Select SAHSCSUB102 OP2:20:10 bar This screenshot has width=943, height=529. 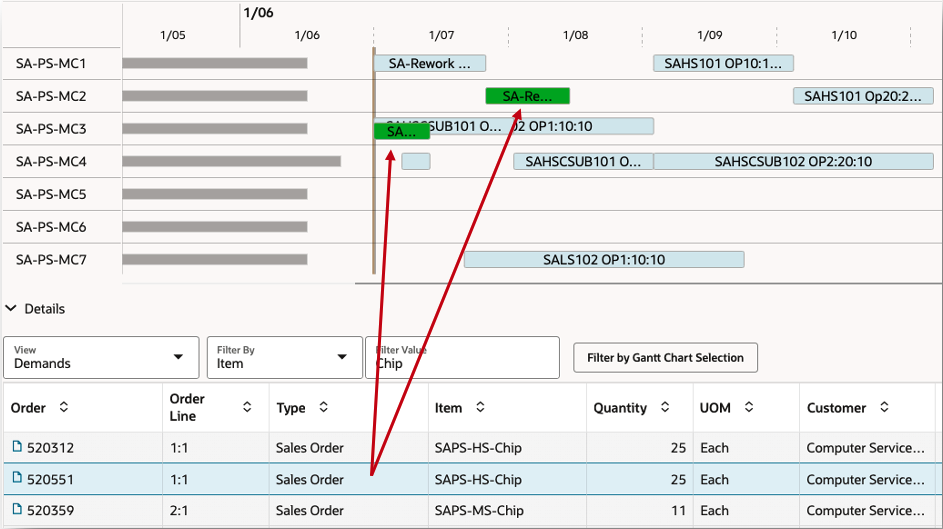pyautogui.click(x=793, y=161)
